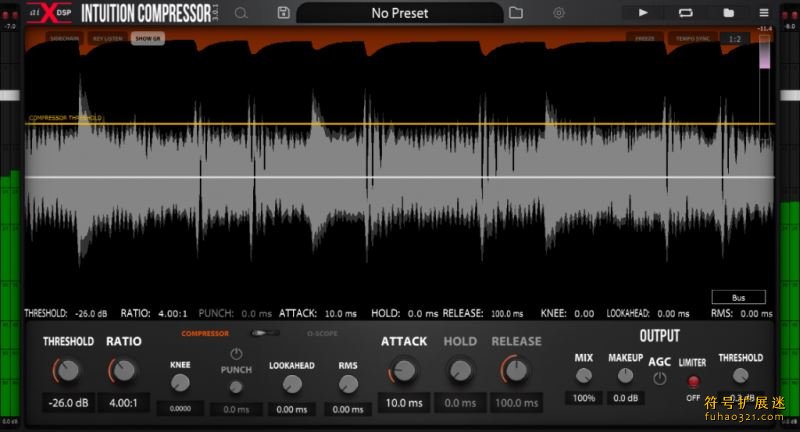800x432 pixels.
Task: Click the -26.0 dB threshold value field
Action: click(68, 403)
